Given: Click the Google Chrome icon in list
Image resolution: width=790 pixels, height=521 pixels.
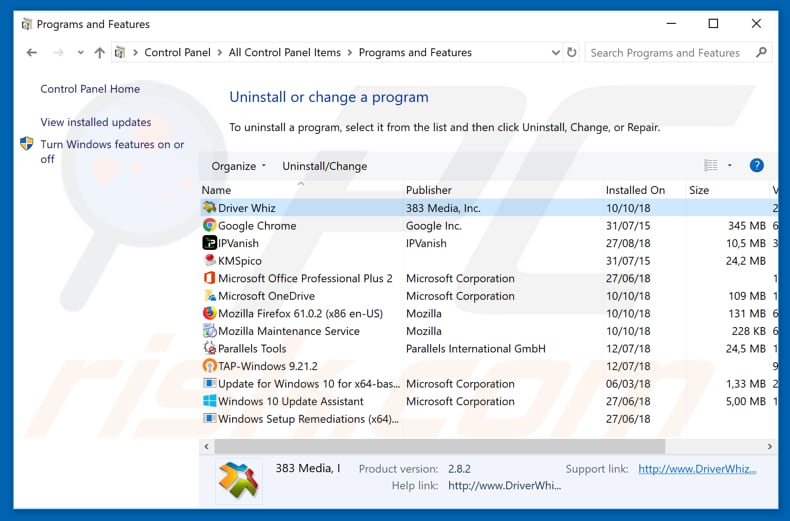Looking at the screenshot, I should tap(209, 225).
